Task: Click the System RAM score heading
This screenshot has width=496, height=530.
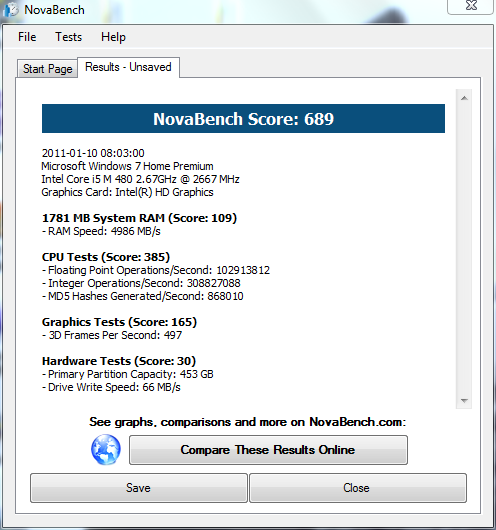Action: click(139, 218)
